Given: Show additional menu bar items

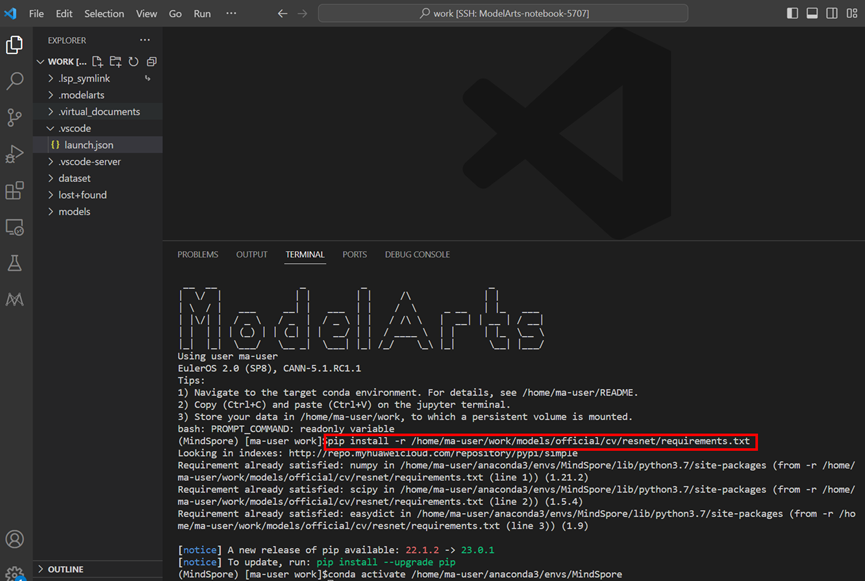Looking at the screenshot, I should (231, 13).
